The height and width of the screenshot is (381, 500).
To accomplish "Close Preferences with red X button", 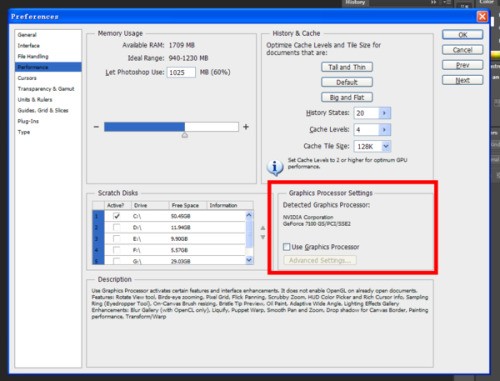I will 482,16.
